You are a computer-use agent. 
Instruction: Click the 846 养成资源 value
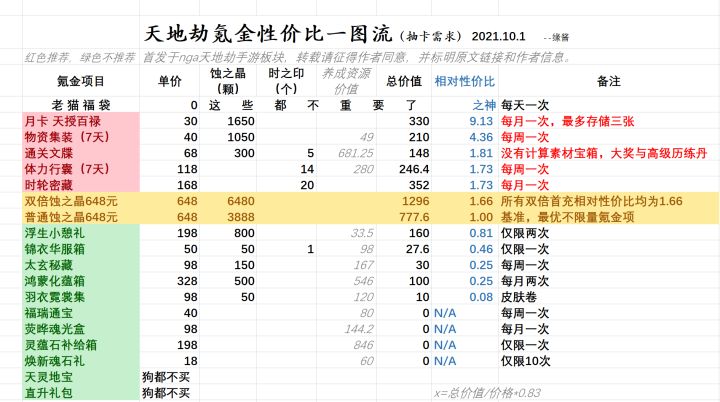[363, 345]
